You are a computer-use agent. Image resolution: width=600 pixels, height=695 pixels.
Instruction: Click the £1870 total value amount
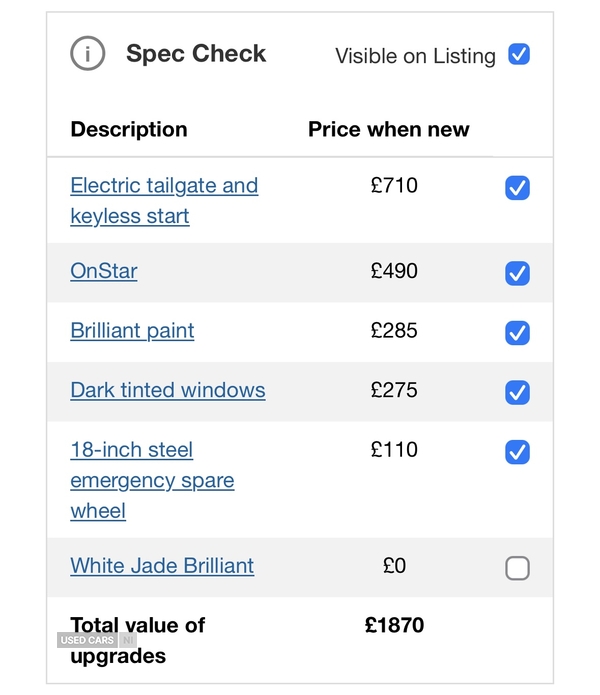click(394, 625)
